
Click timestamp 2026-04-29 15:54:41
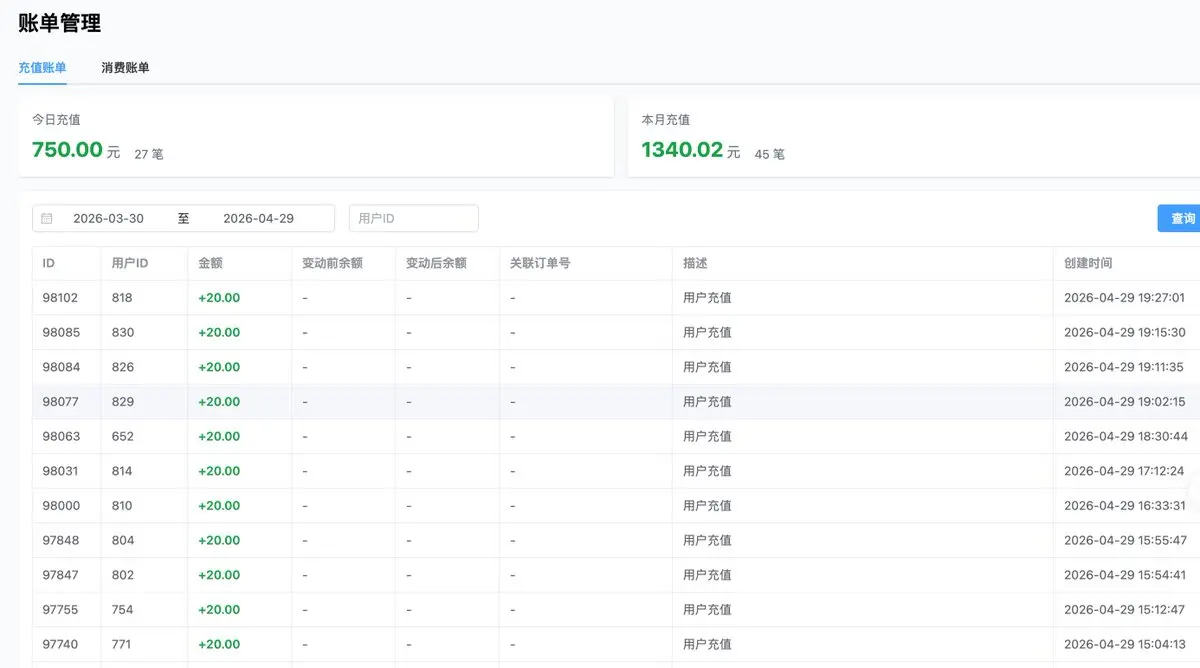click(x=1125, y=575)
